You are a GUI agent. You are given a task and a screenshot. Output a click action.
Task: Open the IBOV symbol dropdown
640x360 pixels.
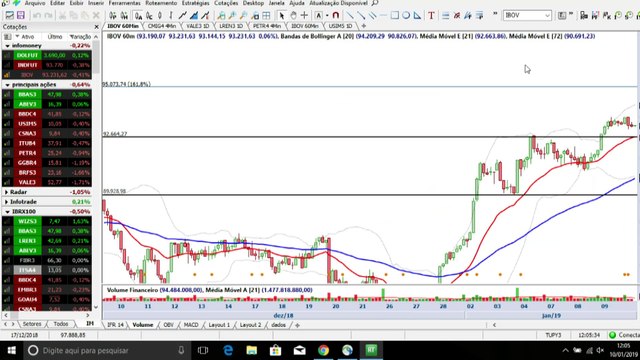547,16
